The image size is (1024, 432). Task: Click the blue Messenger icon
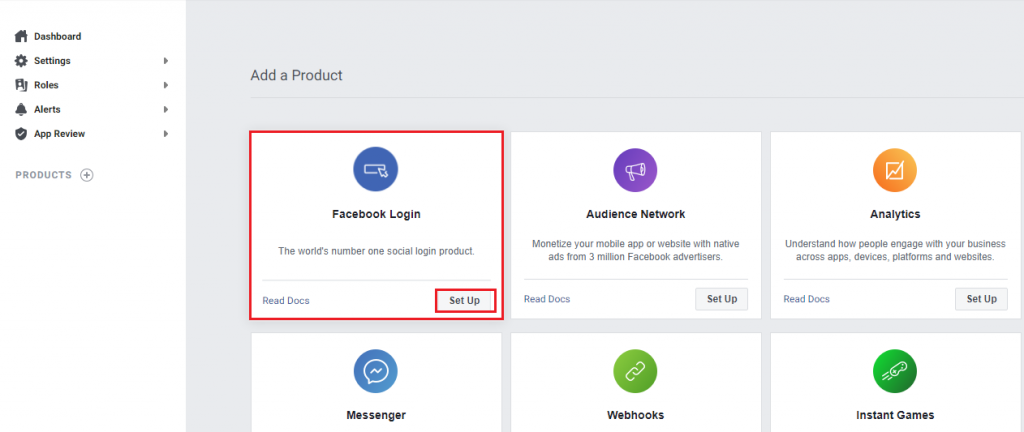pos(376,371)
